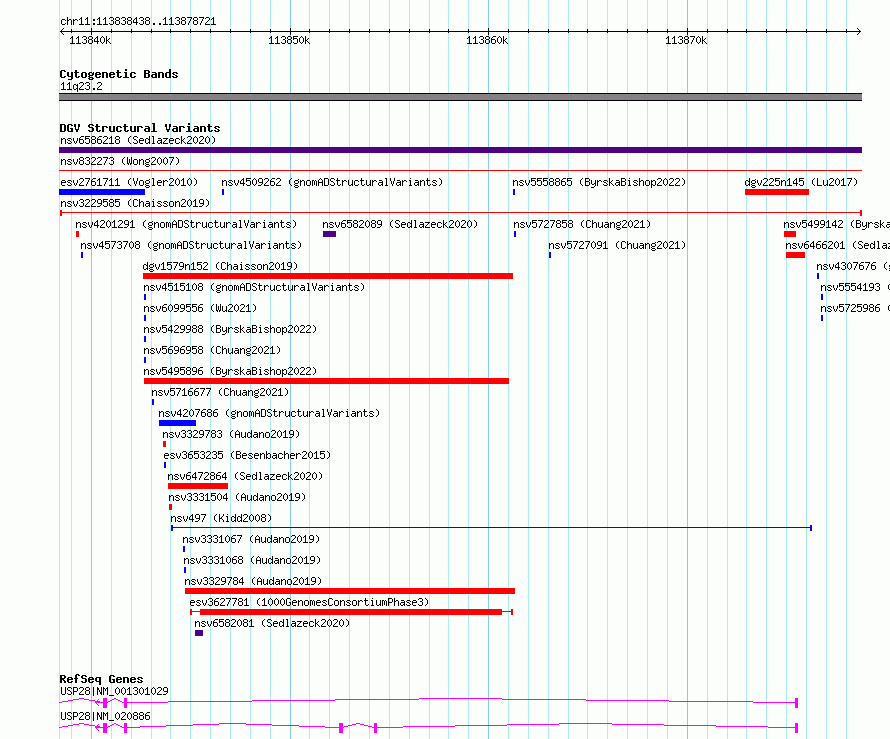Click the nsv5558865 (ByrskaBishop2022) label

pos(599,182)
